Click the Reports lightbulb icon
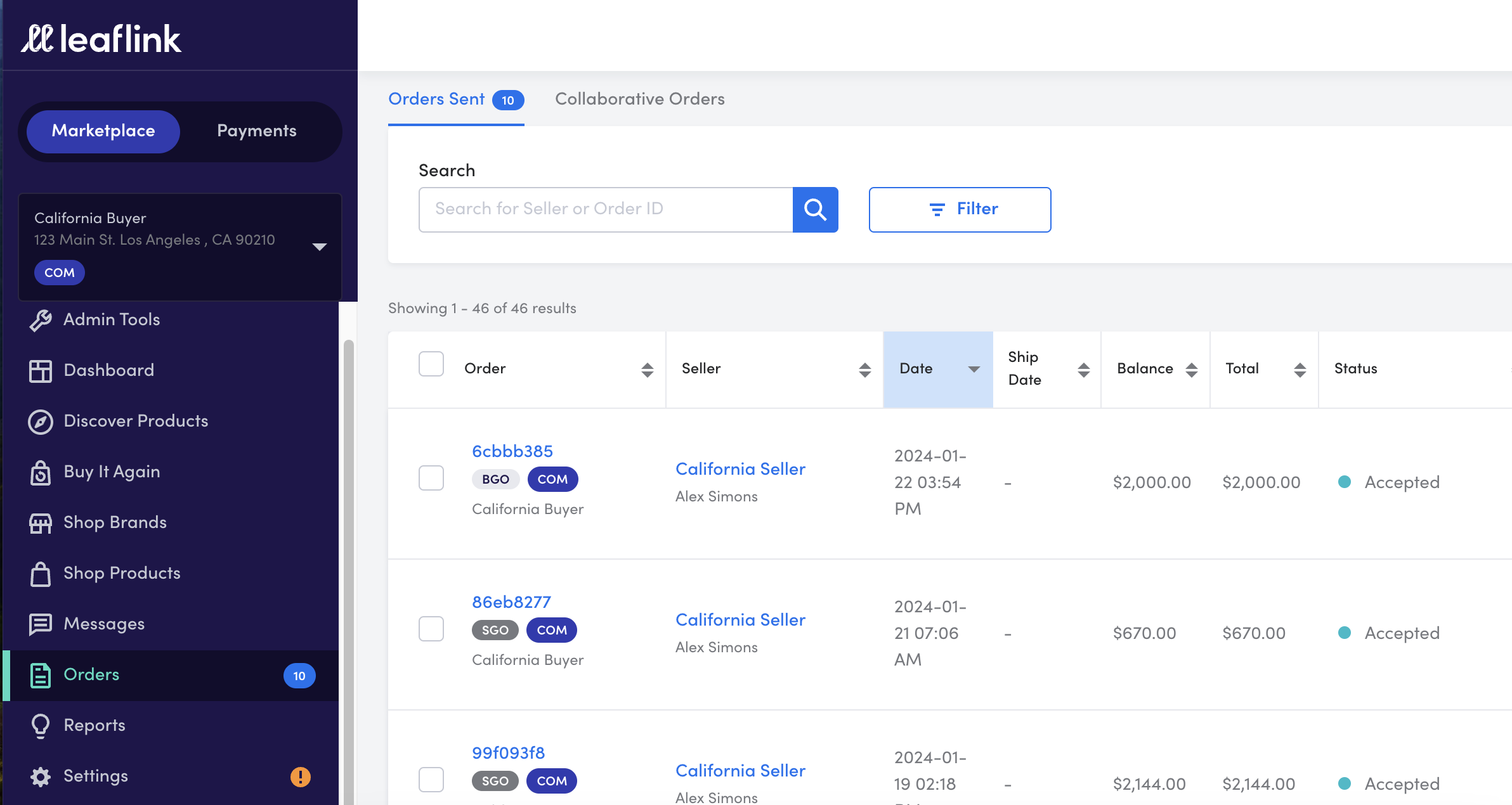 [41, 726]
